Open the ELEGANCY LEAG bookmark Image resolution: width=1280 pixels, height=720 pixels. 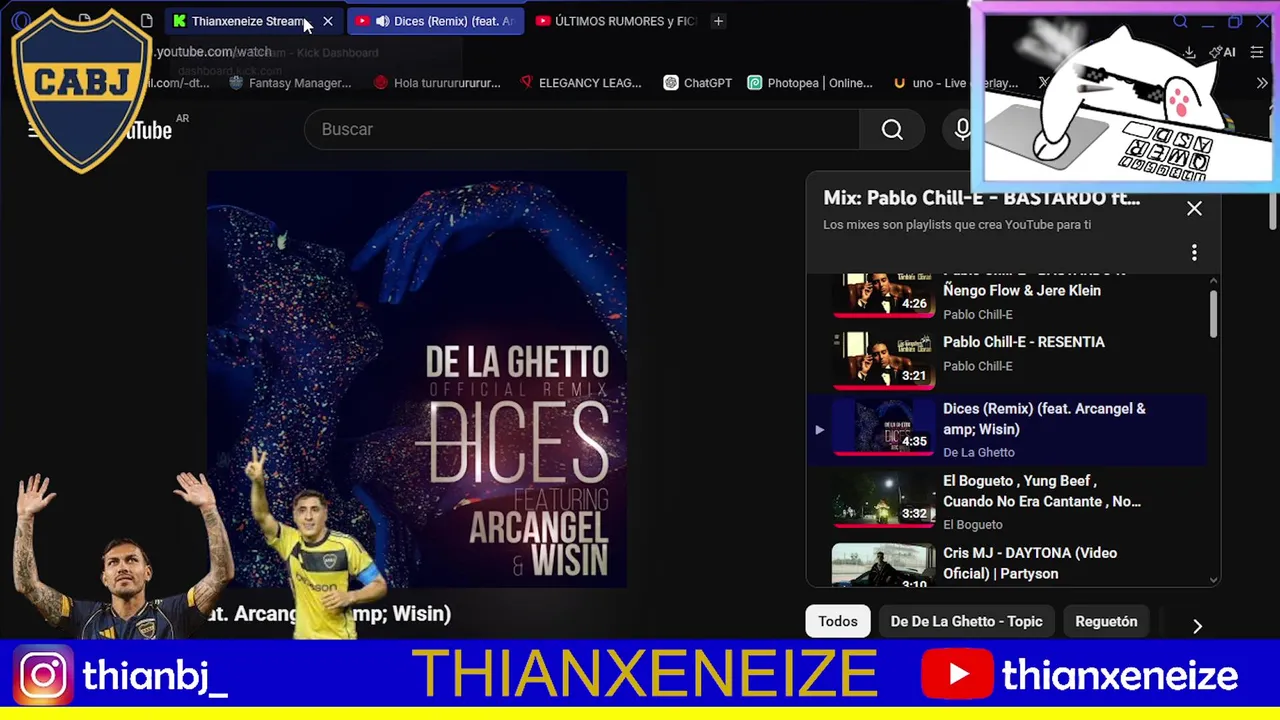580,83
